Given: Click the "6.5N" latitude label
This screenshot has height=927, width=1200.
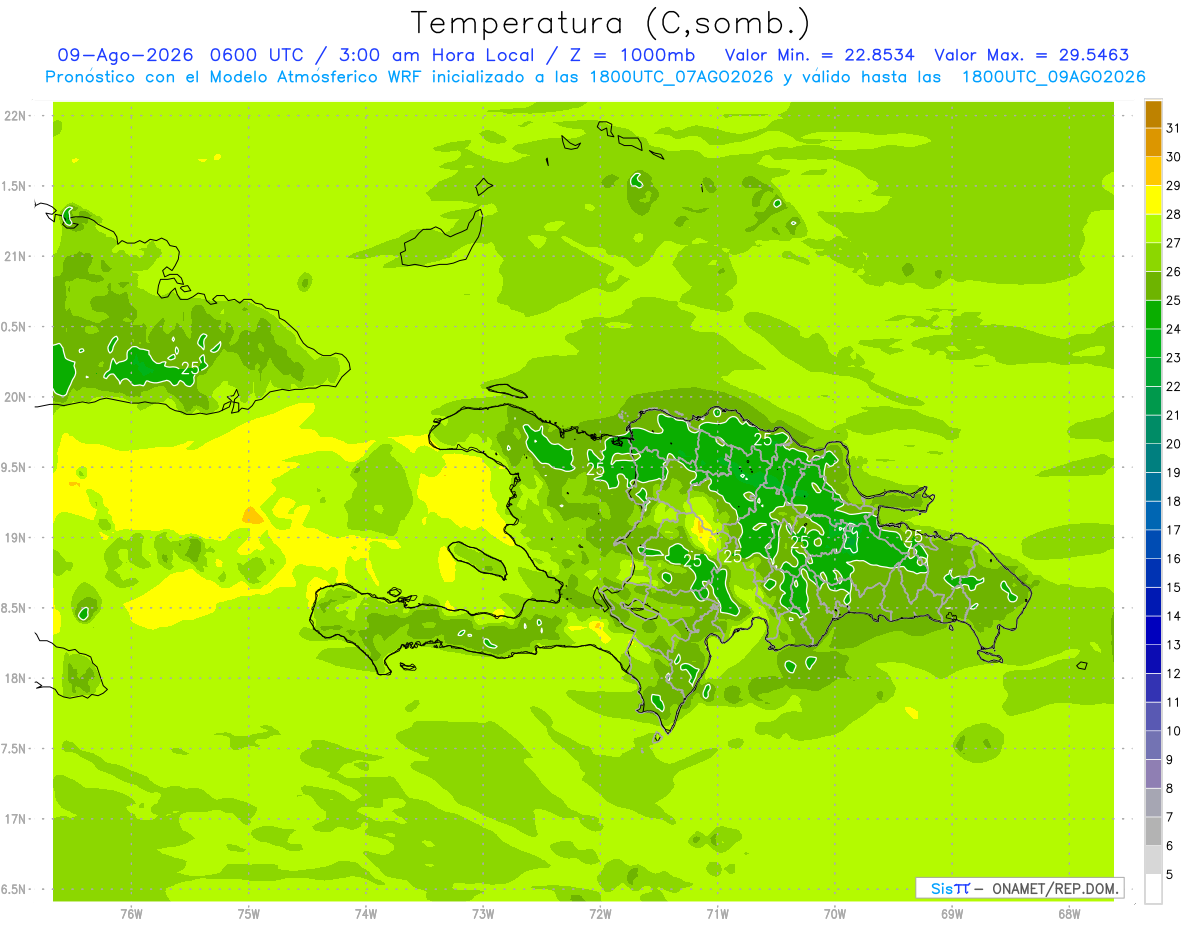Looking at the screenshot, I should coord(15,890).
